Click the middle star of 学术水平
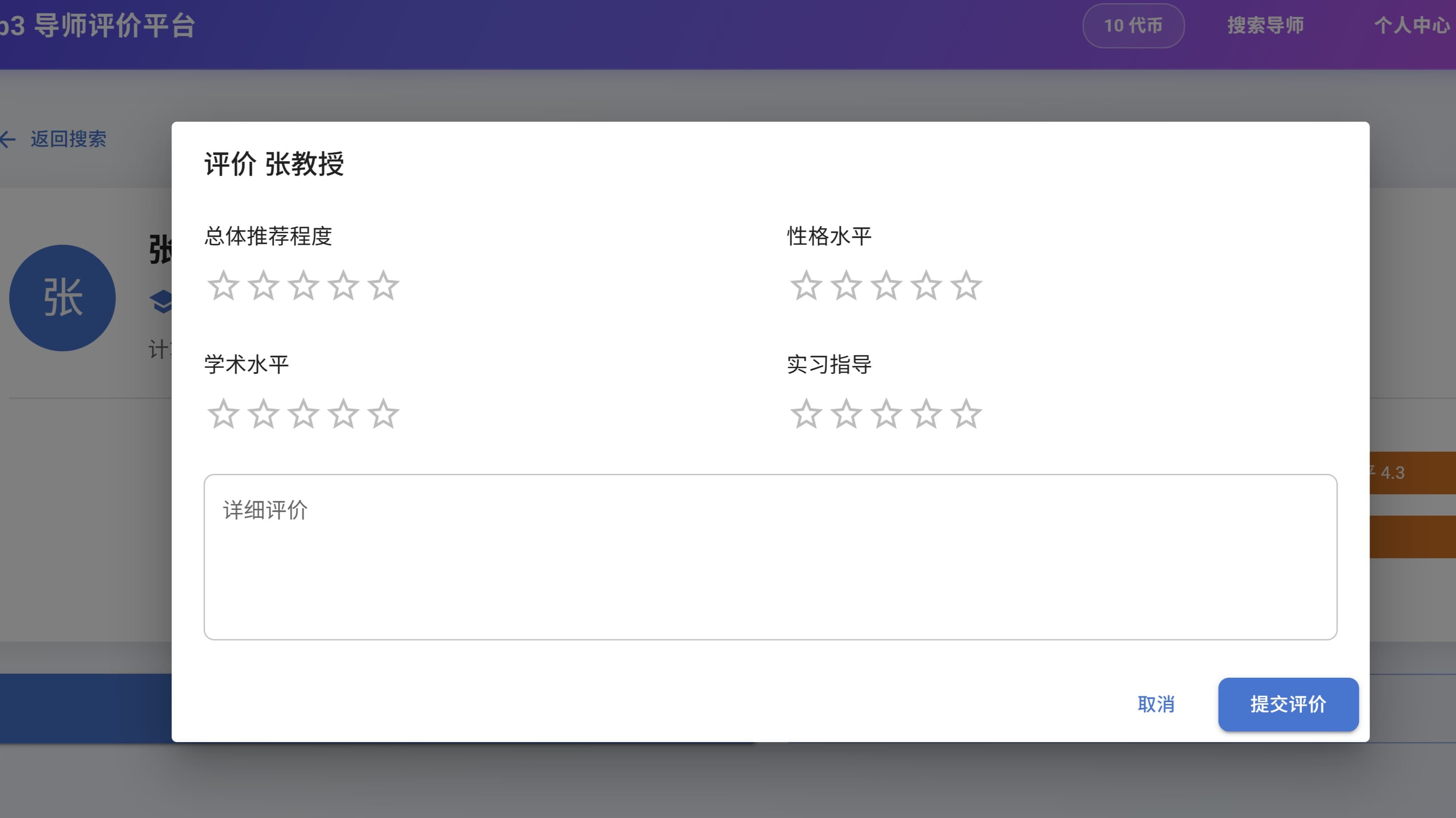The image size is (1456, 818). click(x=303, y=414)
